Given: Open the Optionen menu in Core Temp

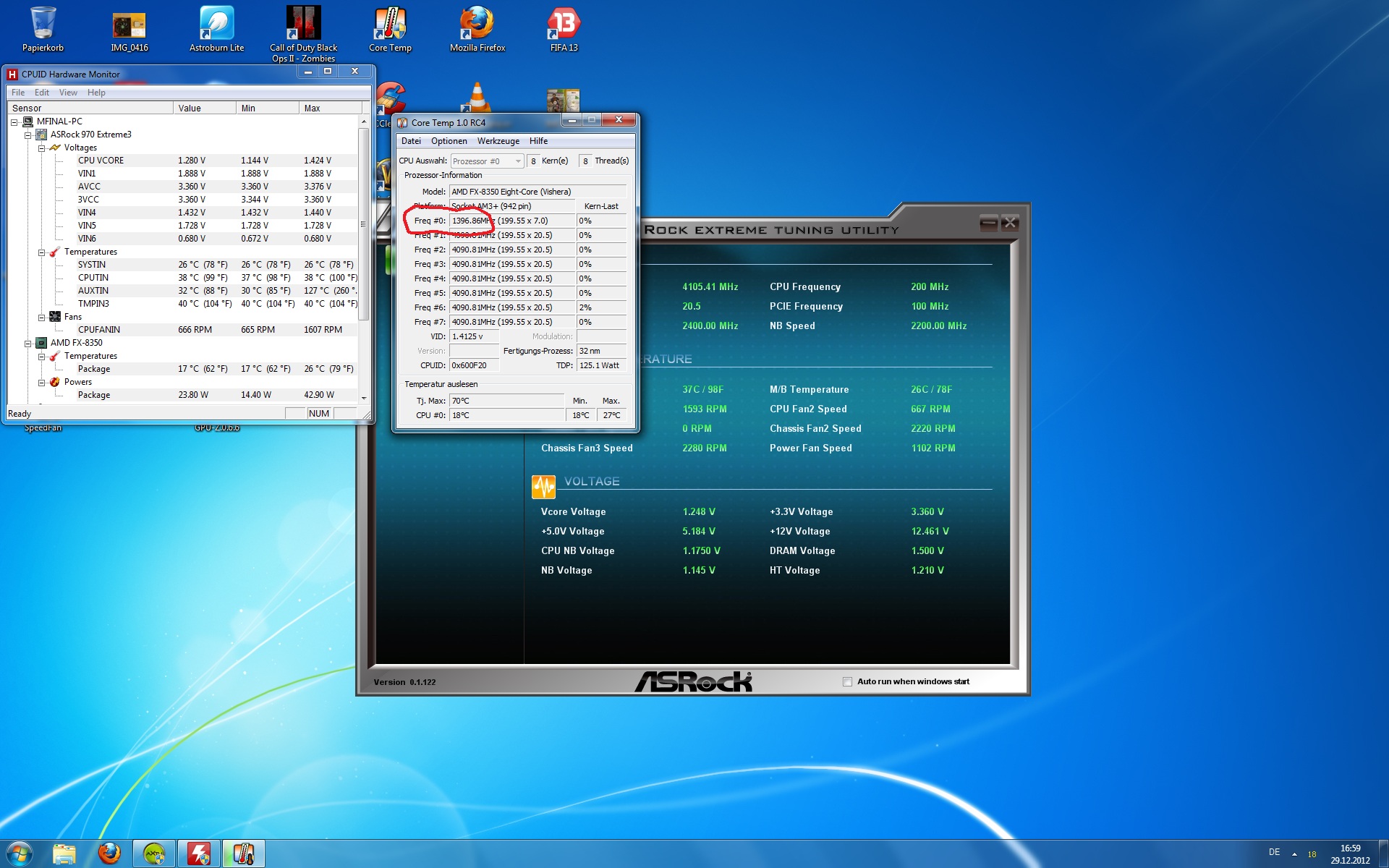Looking at the screenshot, I should click(449, 141).
